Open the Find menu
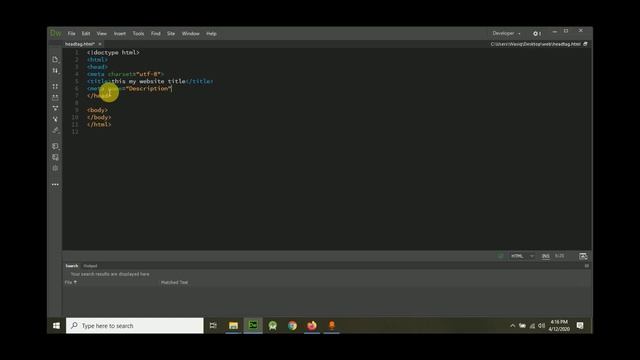640x360 pixels. pyautogui.click(x=156, y=33)
